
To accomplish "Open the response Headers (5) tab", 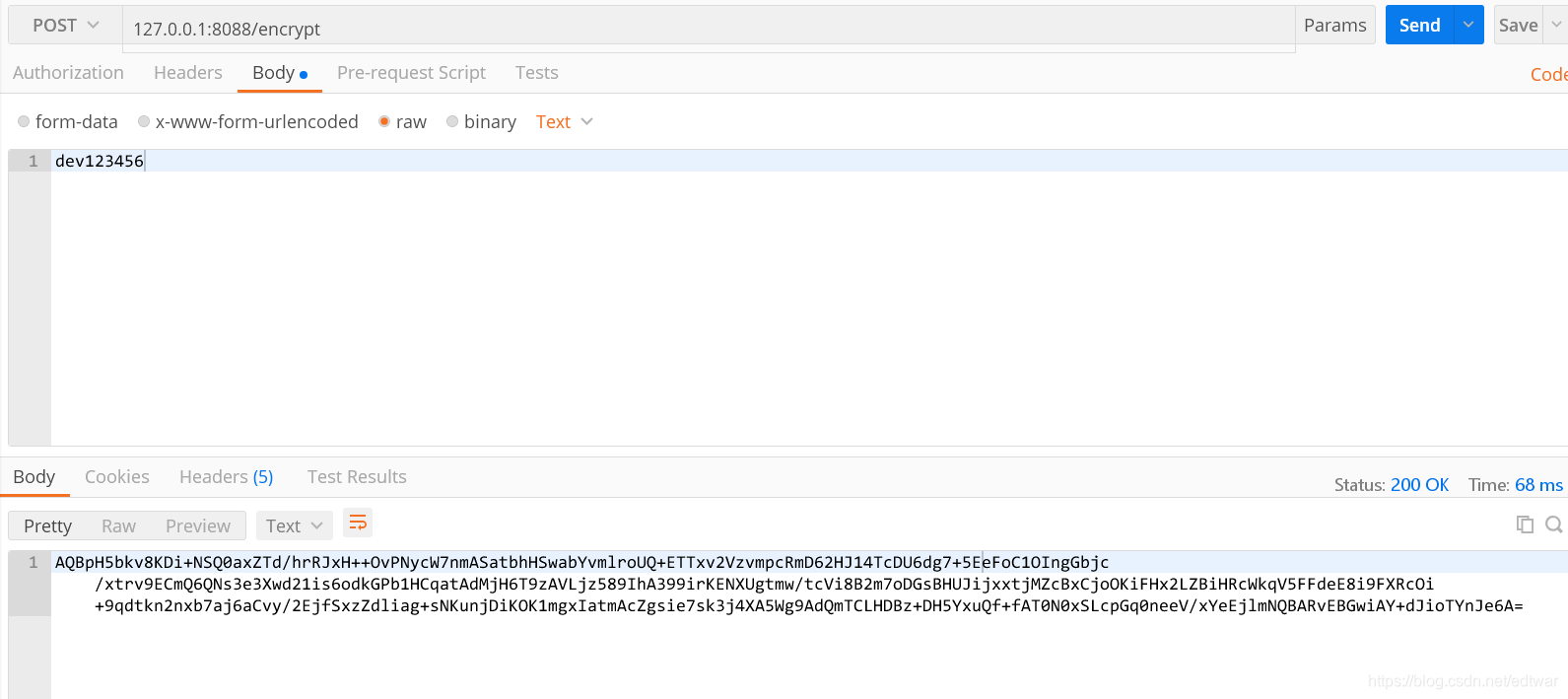I will coord(226,477).
